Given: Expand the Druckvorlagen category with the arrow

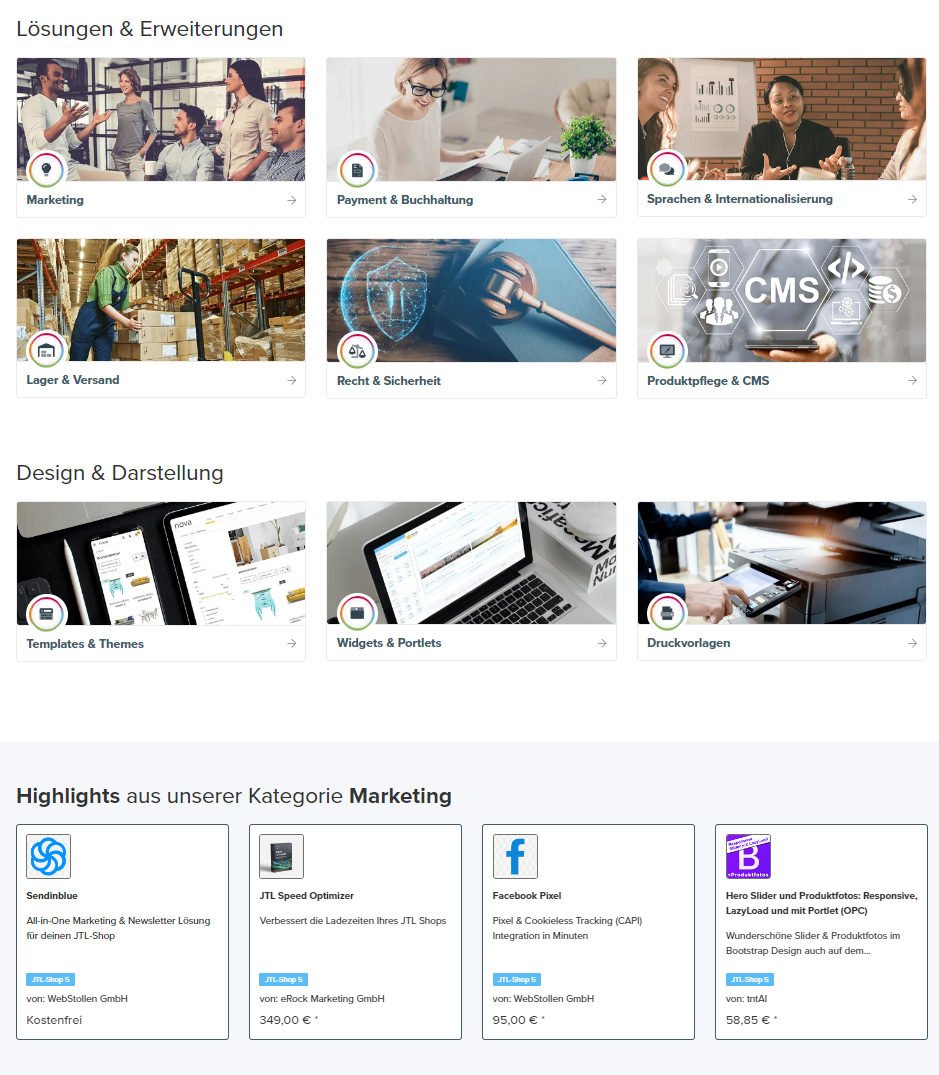Looking at the screenshot, I should [913, 643].
